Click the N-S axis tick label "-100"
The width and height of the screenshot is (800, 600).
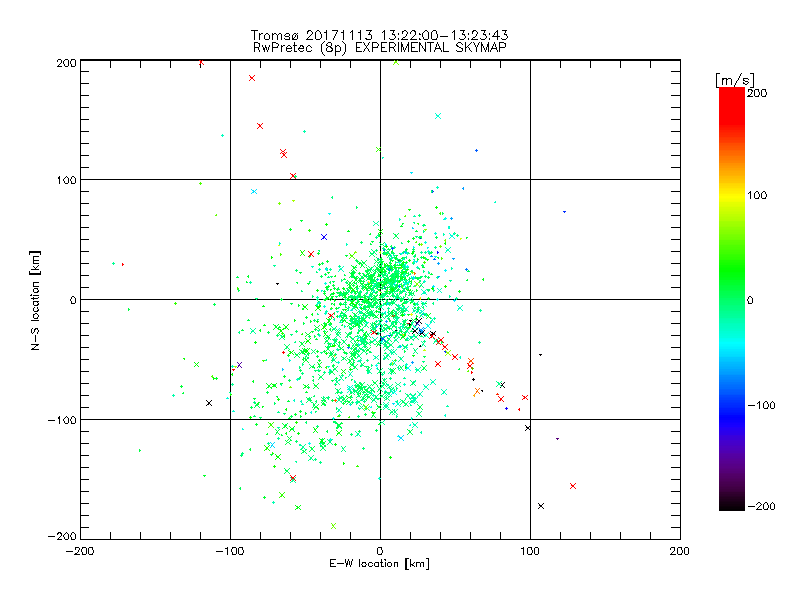coord(62,420)
